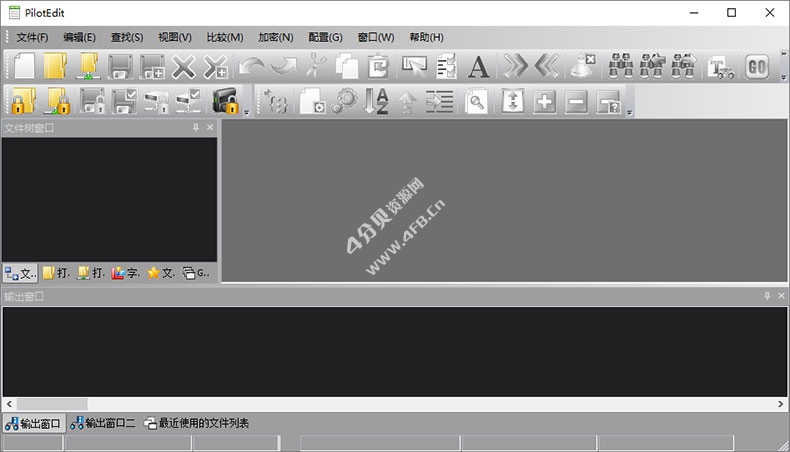
Task: Click the GO button icon
Action: pos(757,67)
